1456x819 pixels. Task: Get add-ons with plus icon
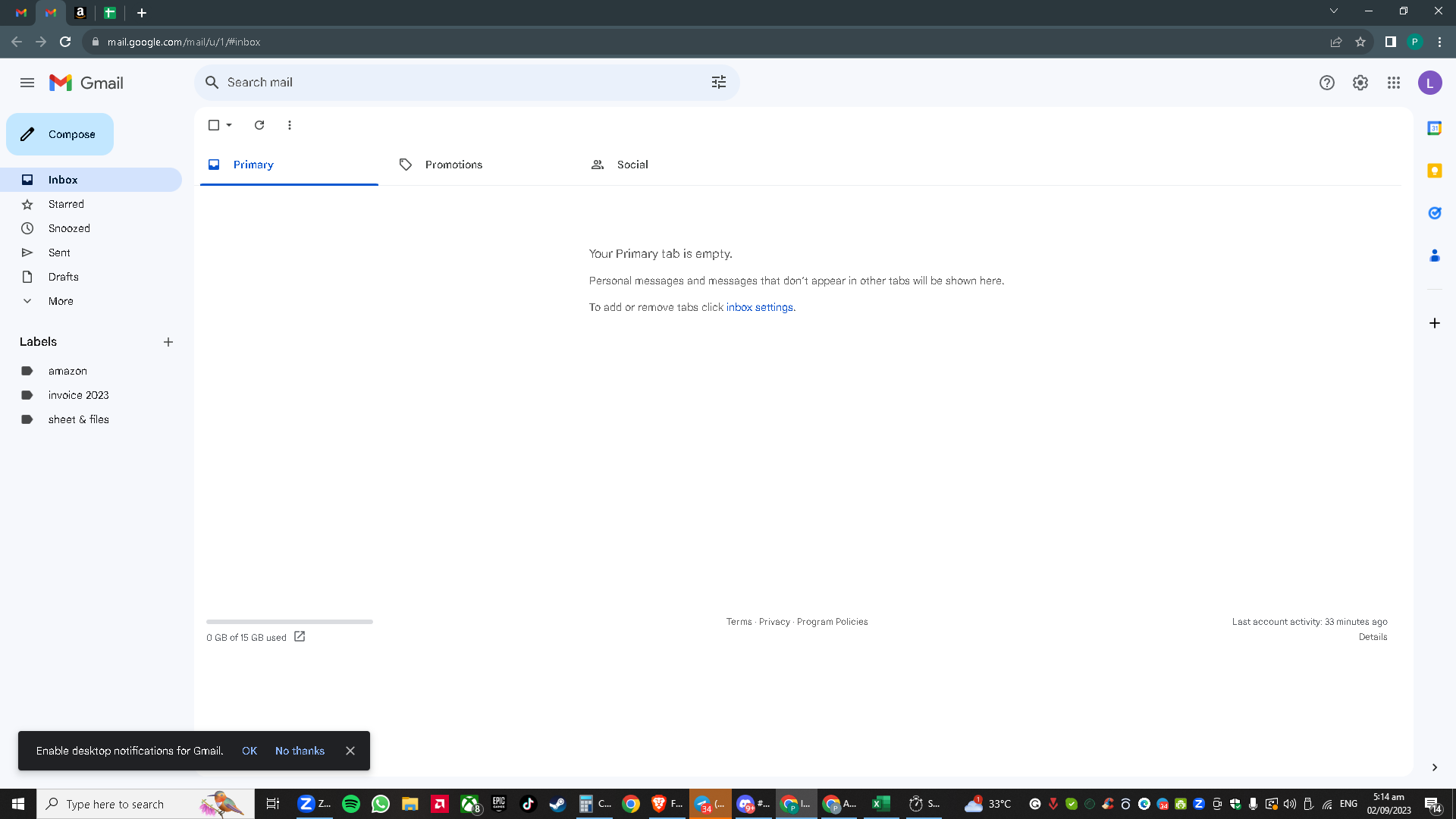[1435, 323]
